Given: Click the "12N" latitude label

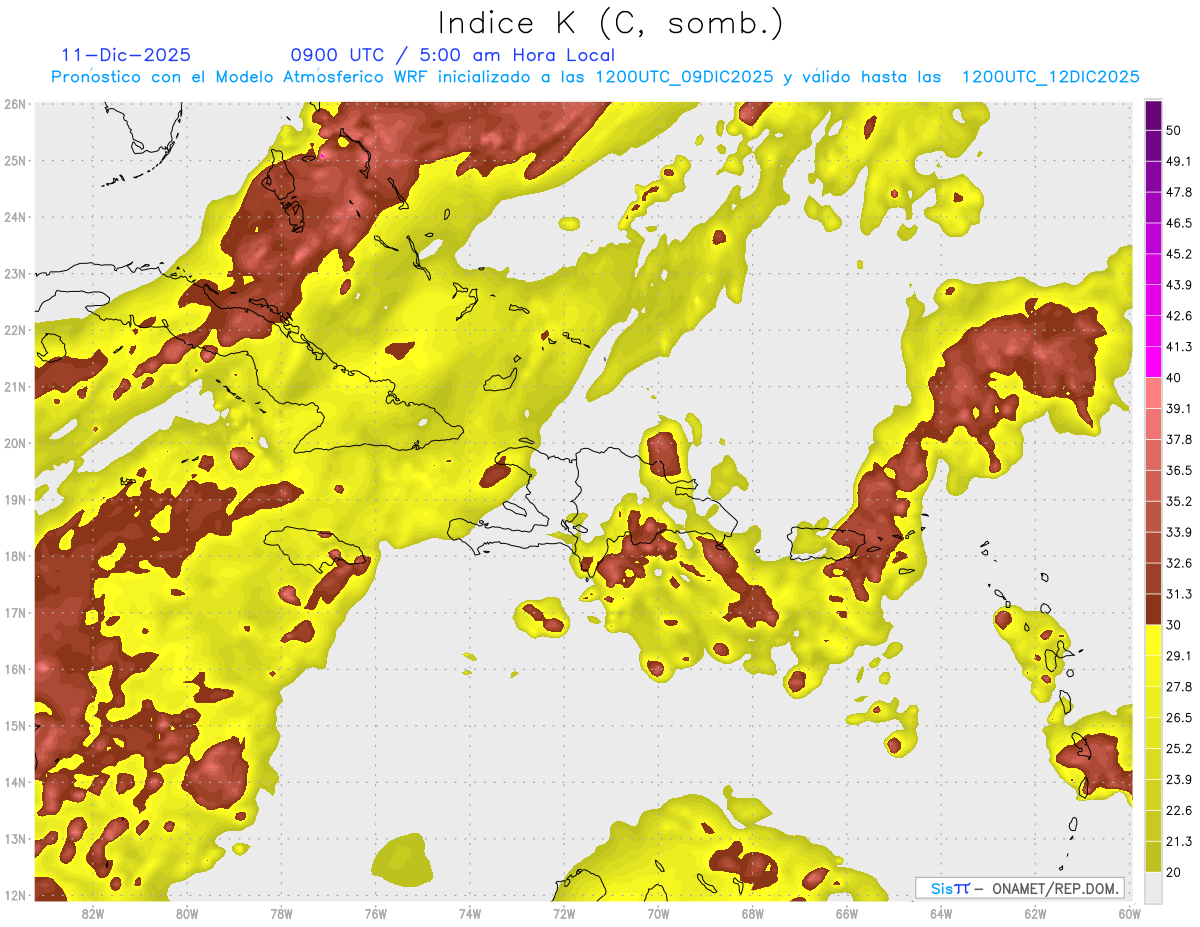Looking at the screenshot, I should coord(14,895).
